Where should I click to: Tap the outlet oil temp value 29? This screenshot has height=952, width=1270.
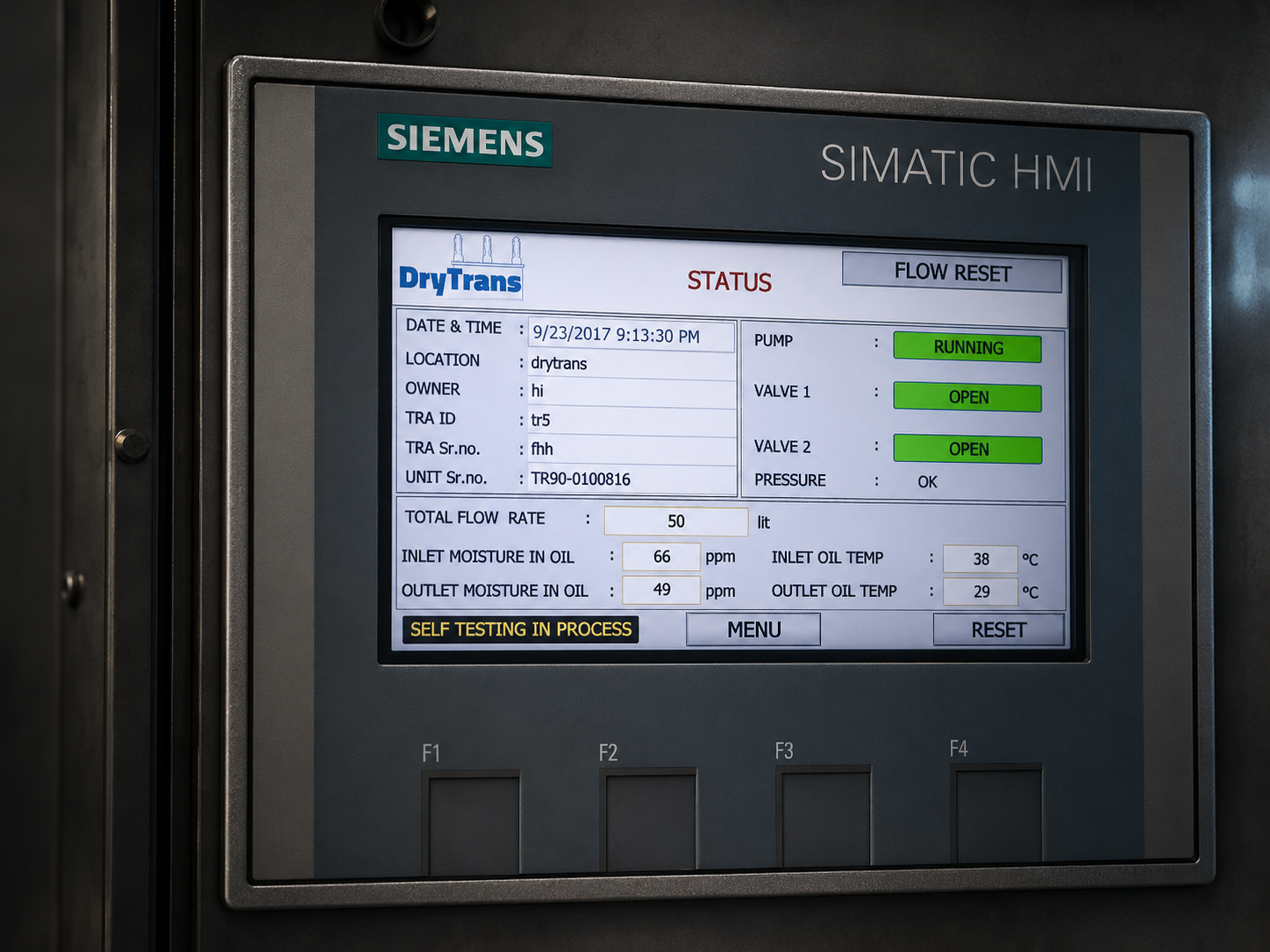point(981,592)
